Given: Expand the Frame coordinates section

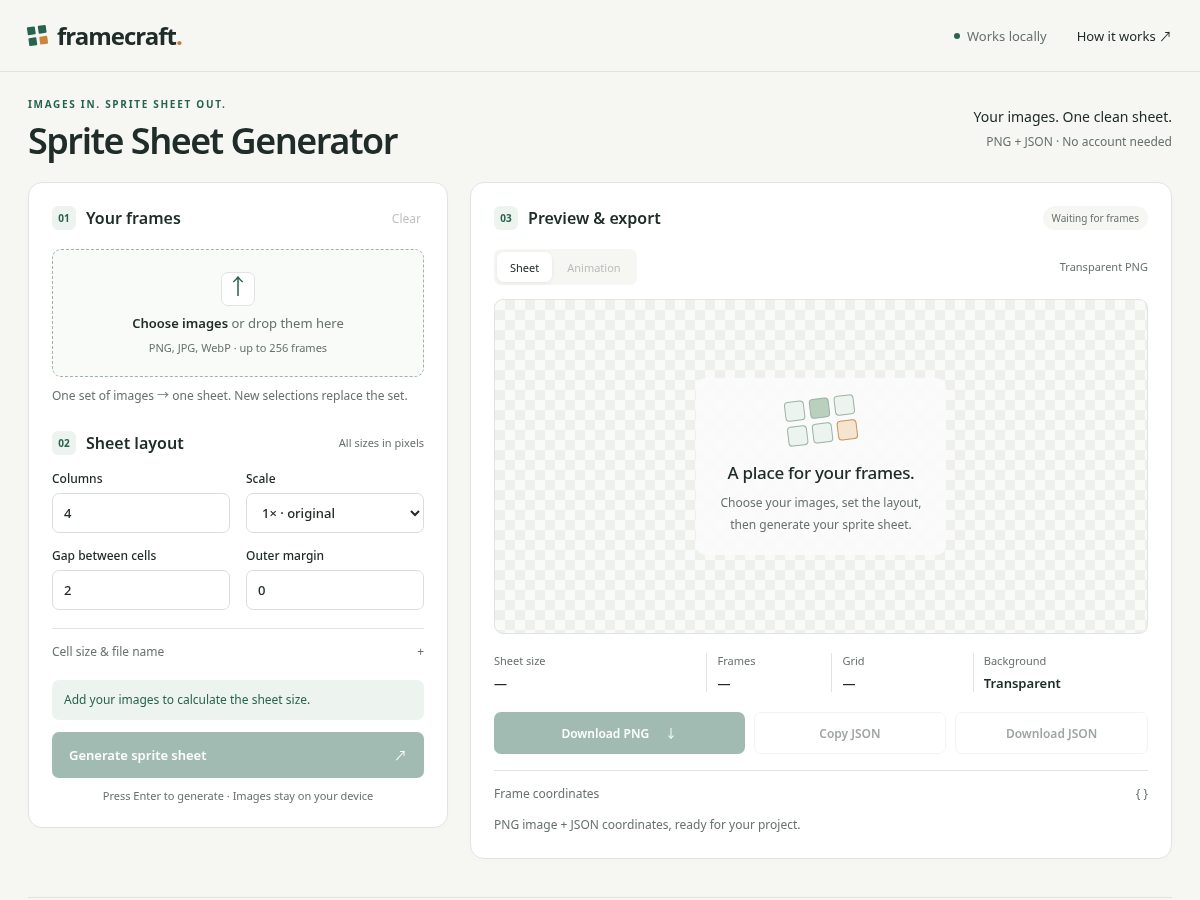Looking at the screenshot, I should tap(821, 794).
